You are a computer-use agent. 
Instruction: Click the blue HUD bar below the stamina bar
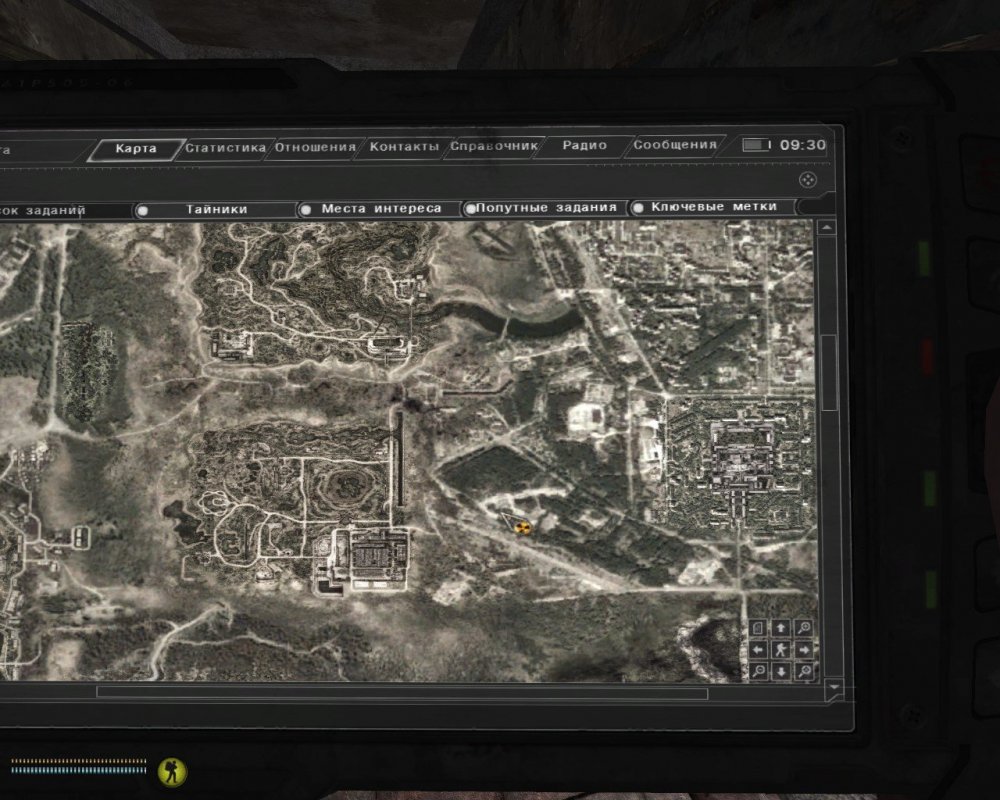tap(78, 770)
